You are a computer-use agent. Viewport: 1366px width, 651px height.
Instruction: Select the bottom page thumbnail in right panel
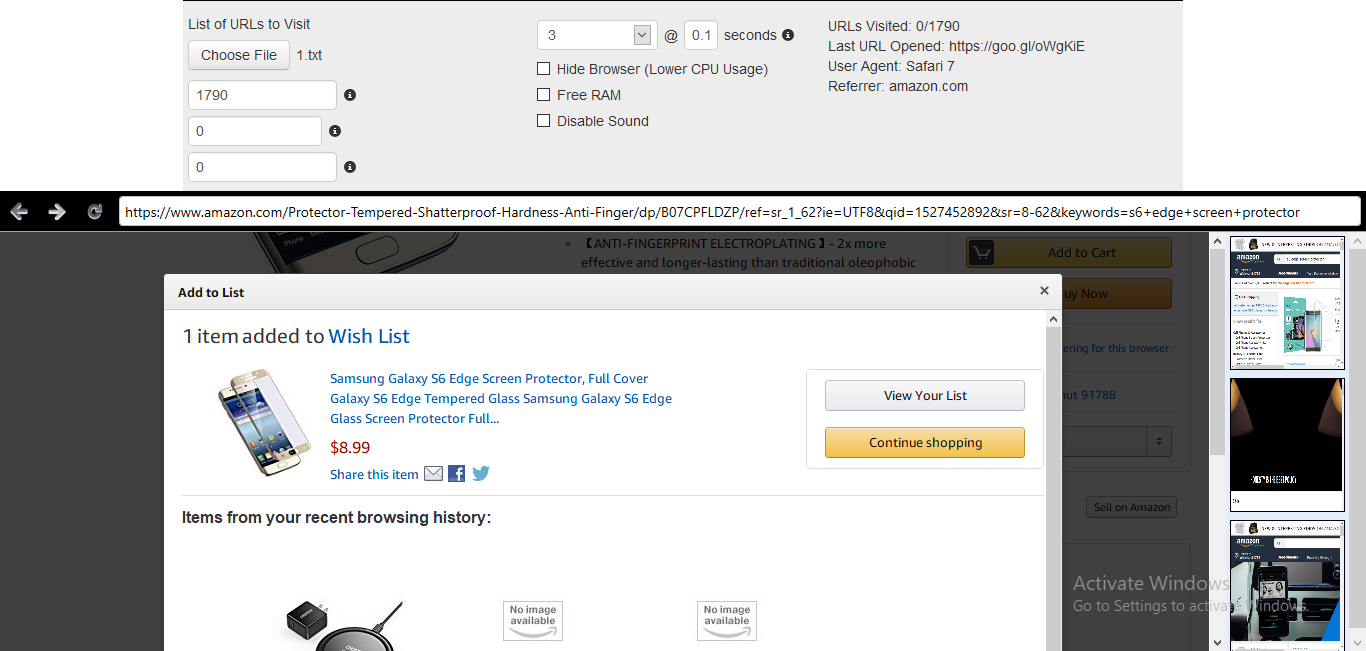pyautogui.click(x=1287, y=585)
